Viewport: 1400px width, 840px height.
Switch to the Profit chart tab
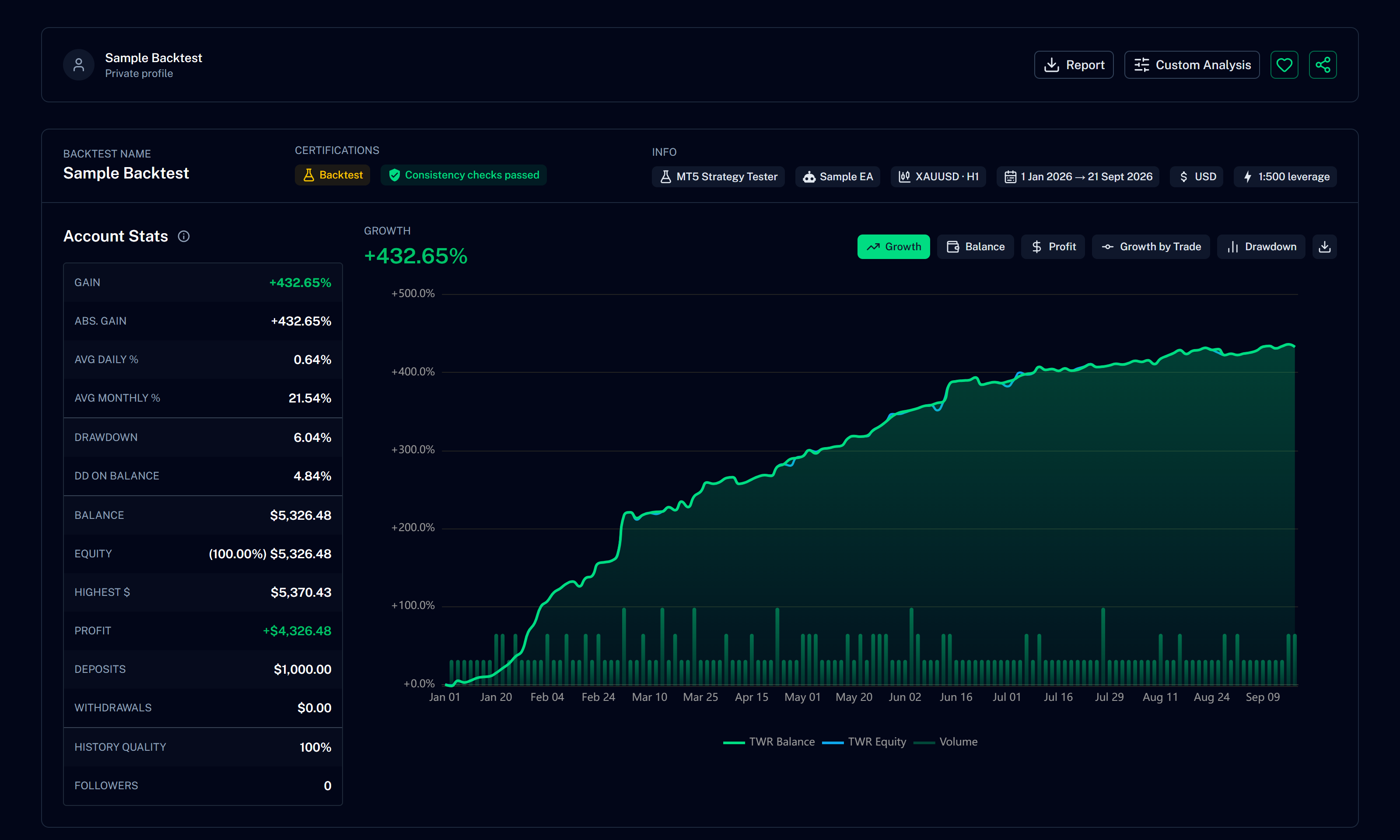pyautogui.click(x=1053, y=247)
